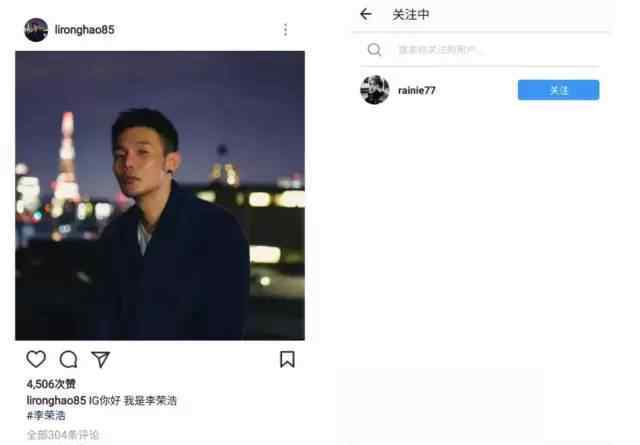Viewport: 640px width, 445px height.
Task: Like the post with the heart icon
Action: [x=36, y=359]
